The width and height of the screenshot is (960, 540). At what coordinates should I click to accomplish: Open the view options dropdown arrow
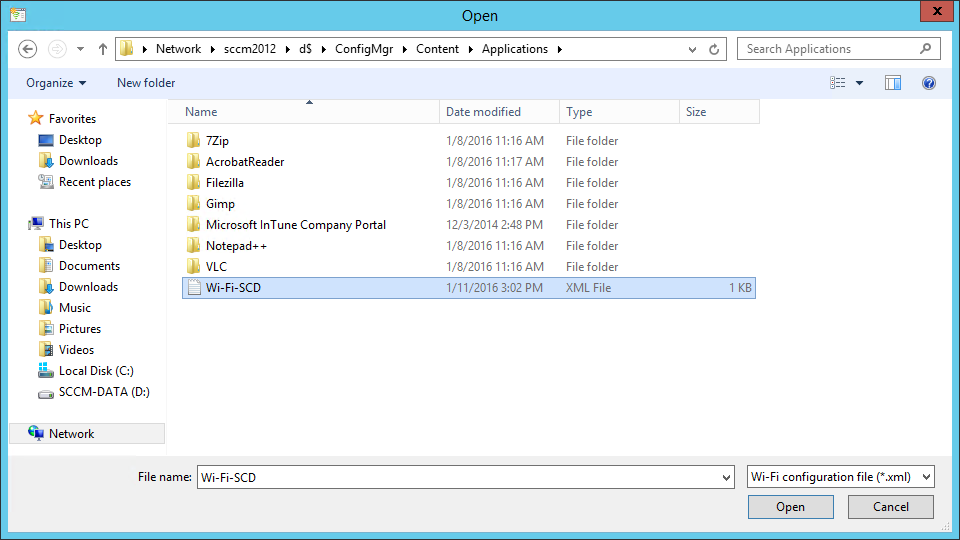tap(859, 83)
